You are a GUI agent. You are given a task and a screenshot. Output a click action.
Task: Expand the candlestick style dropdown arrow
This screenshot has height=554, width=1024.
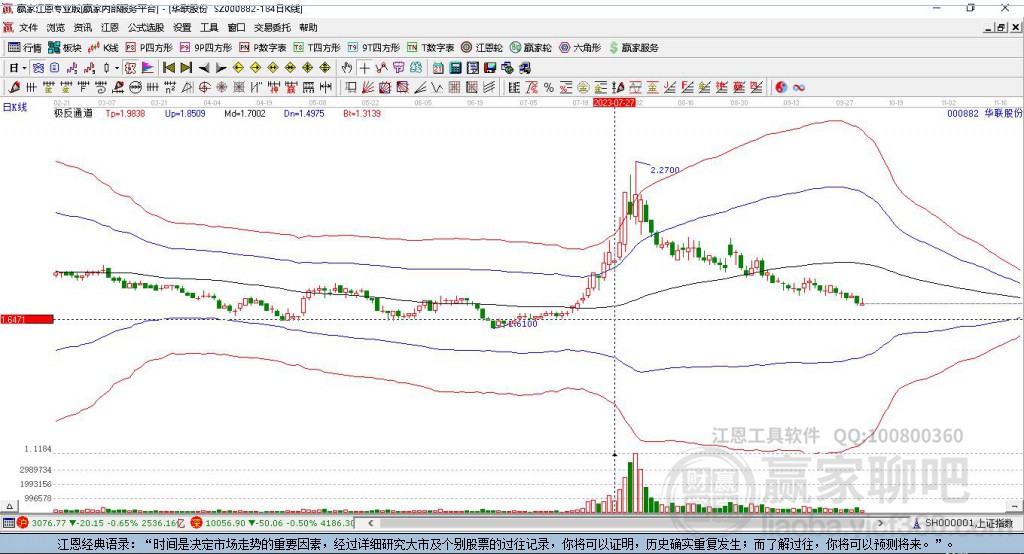point(117,68)
